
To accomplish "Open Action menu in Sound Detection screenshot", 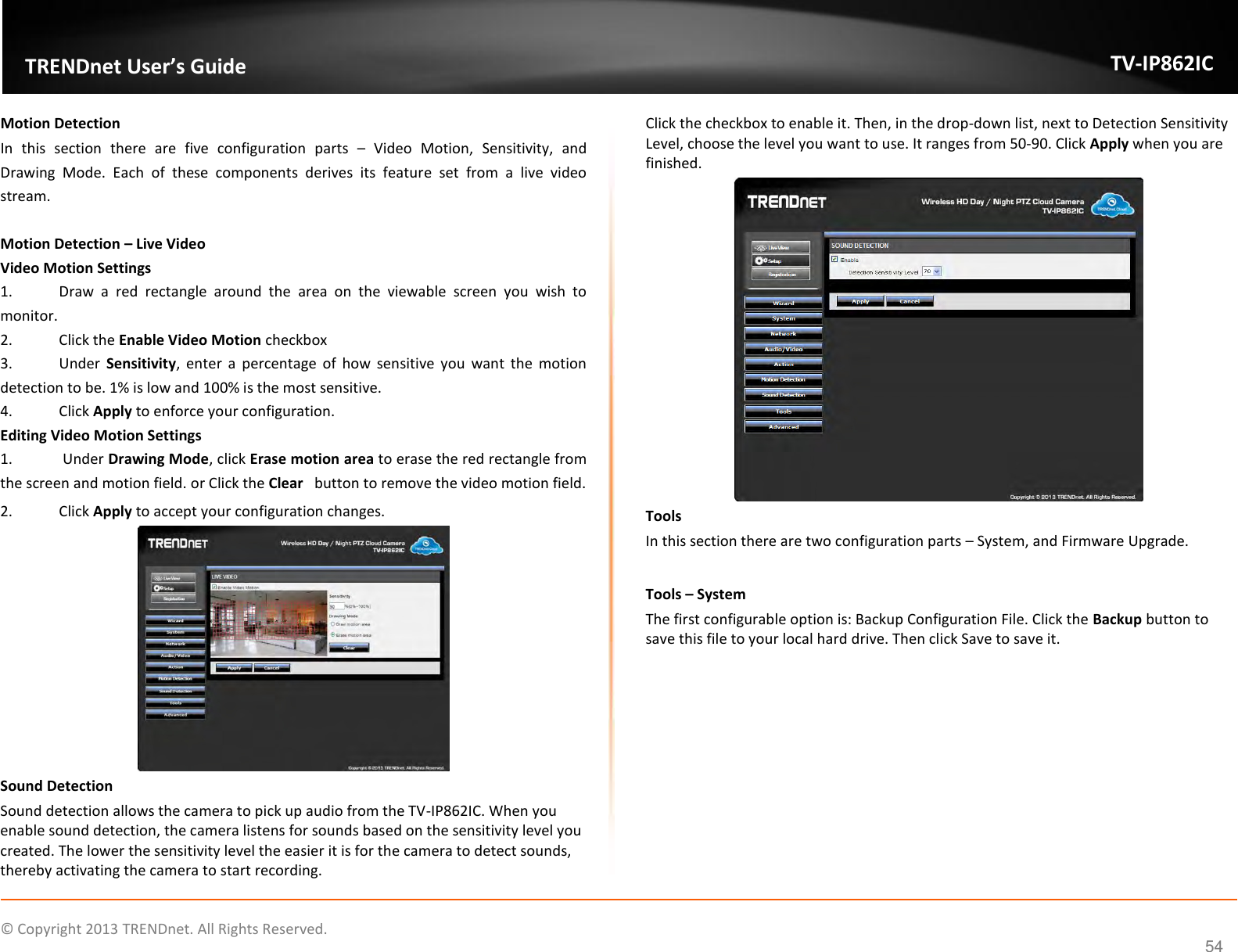I will coord(784,365).
